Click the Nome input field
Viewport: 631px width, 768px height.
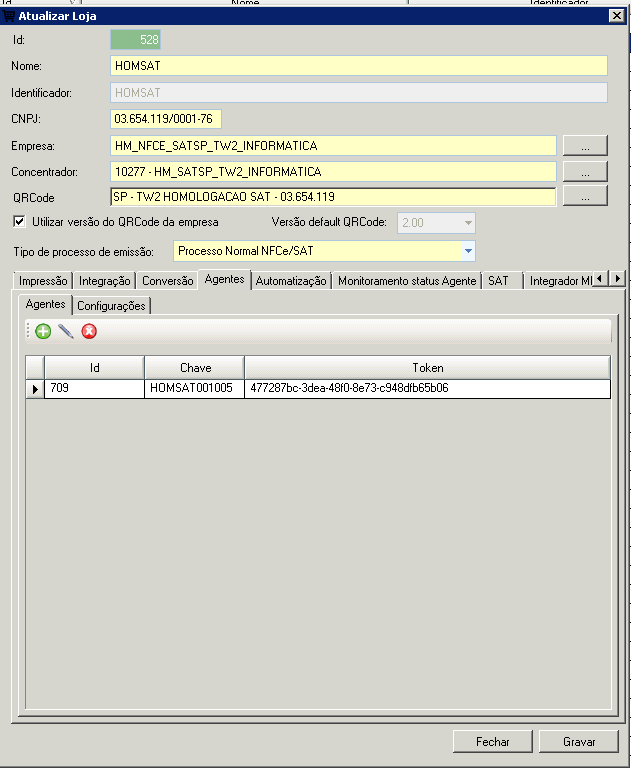[358, 66]
